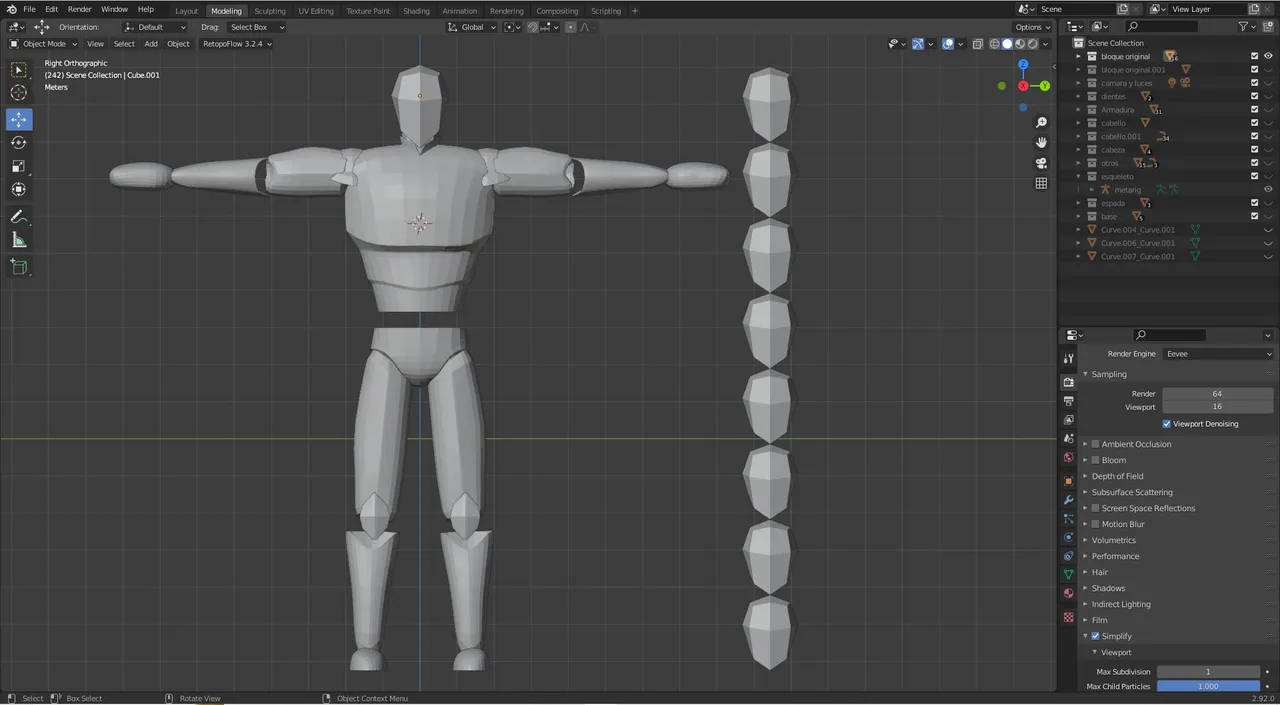This screenshot has height=705, width=1280.
Task: Click the Max Subdivision value field
Action: (1208, 672)
